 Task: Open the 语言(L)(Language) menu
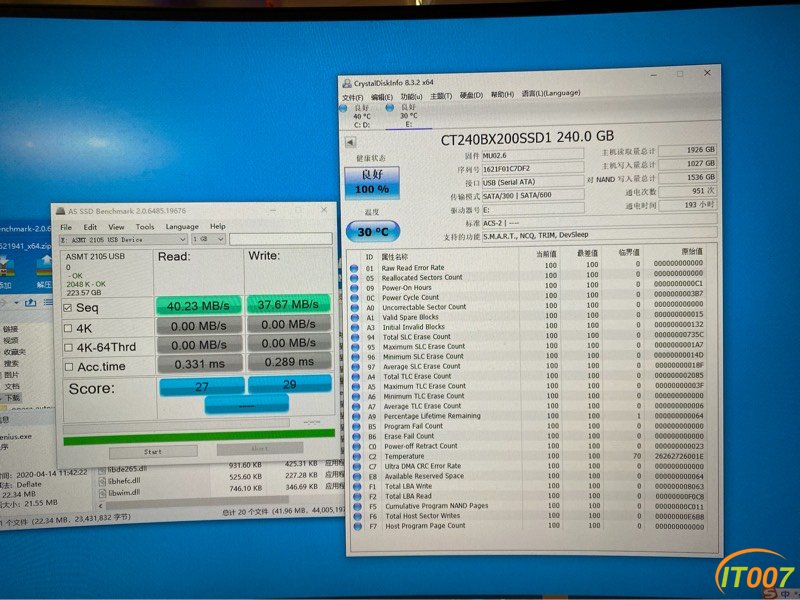tap(551, 93)
